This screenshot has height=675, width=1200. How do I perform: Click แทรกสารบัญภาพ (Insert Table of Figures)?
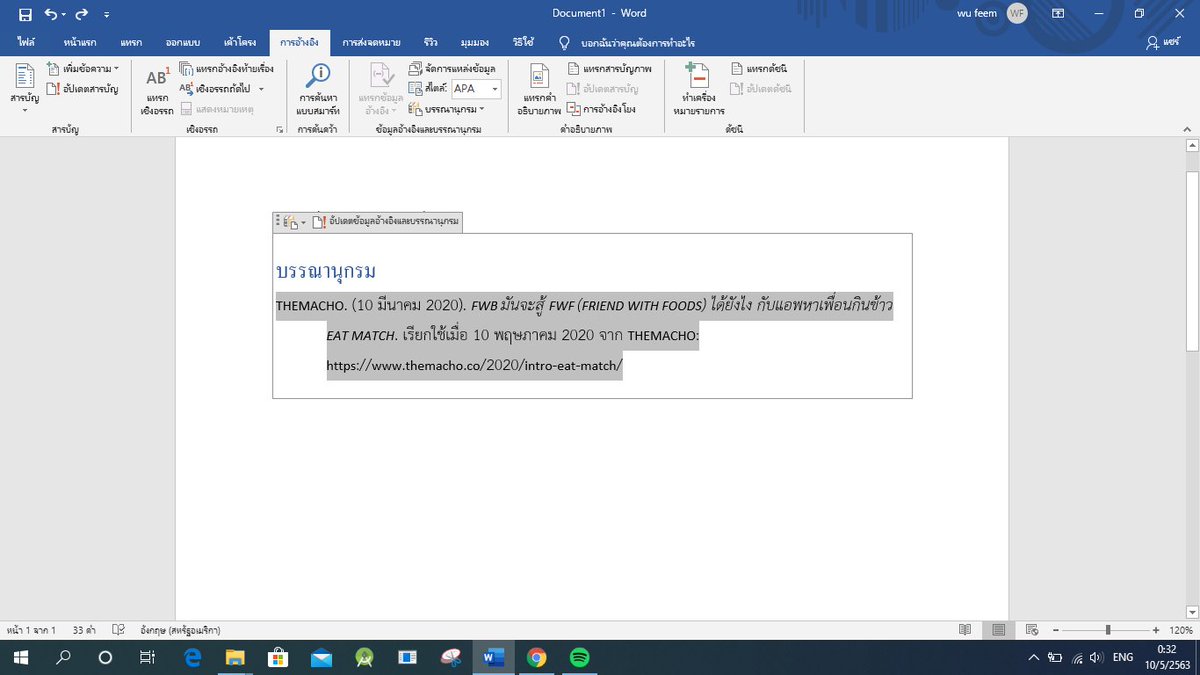[609, 68]
